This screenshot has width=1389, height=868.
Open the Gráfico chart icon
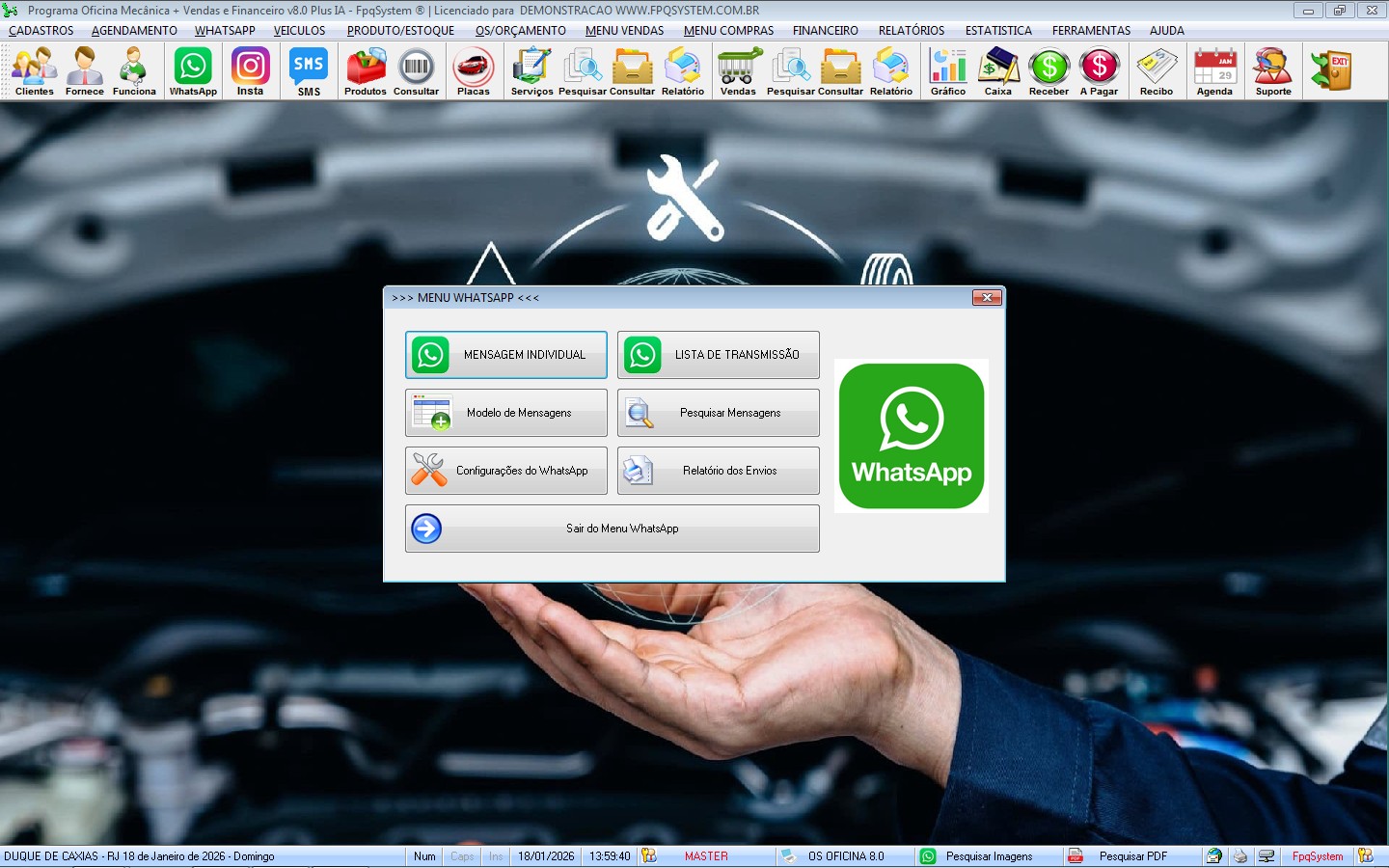tap(947, 72)
